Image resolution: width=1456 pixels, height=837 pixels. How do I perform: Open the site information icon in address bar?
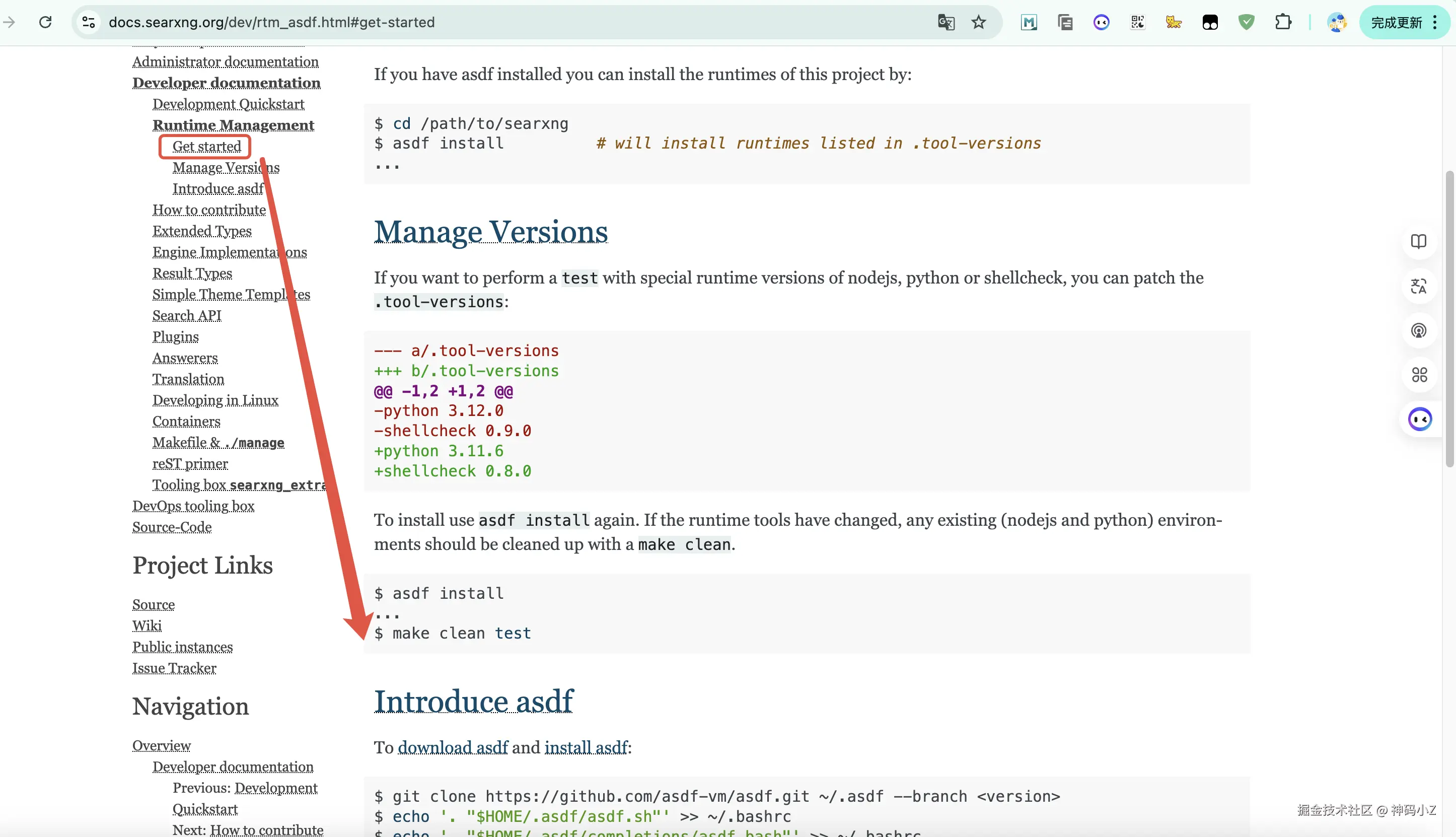coord(89,23)
